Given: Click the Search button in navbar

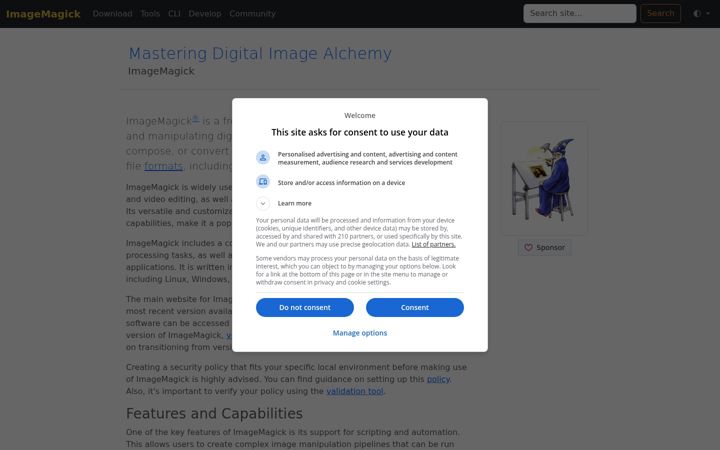Looking at the screenshot, I should coord(660,13).
